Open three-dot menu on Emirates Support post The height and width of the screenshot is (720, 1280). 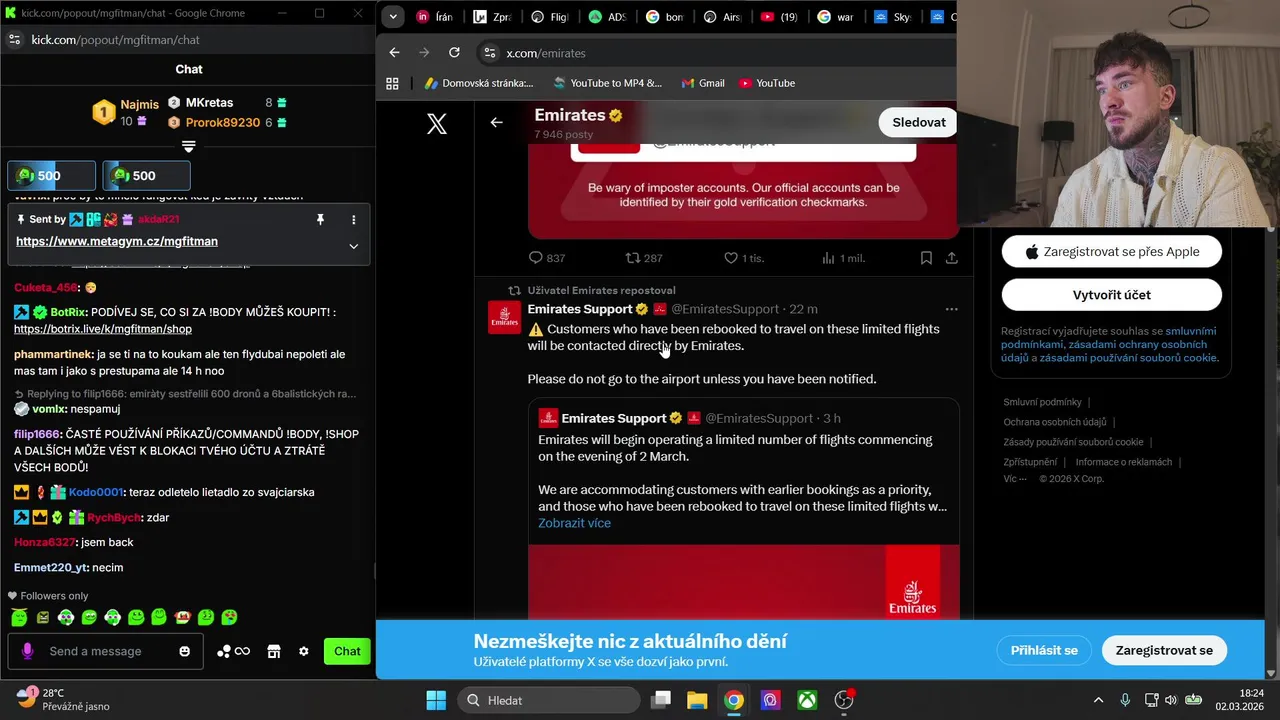point(951,309)
